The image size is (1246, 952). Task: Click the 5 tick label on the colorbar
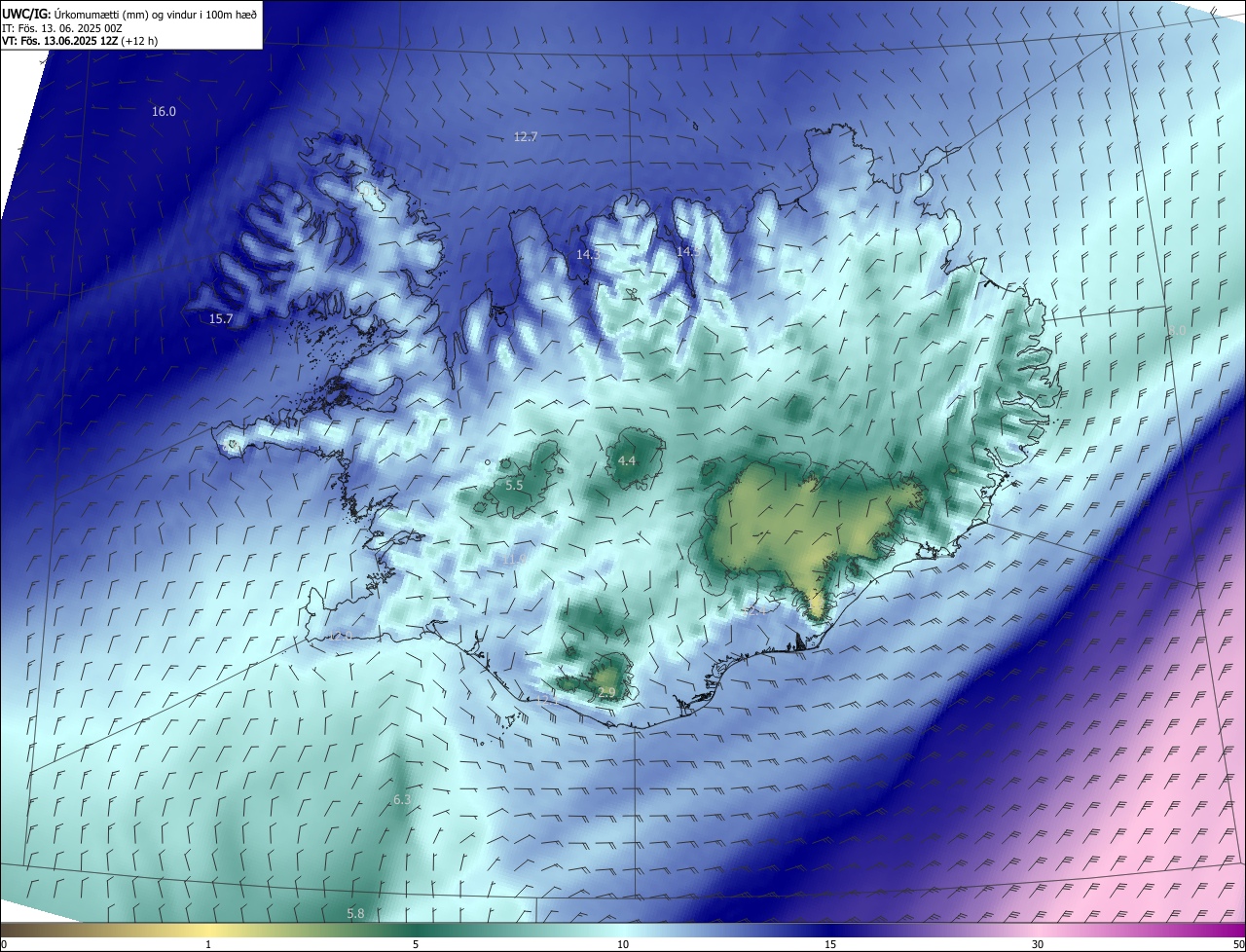[x=416, y=944]
